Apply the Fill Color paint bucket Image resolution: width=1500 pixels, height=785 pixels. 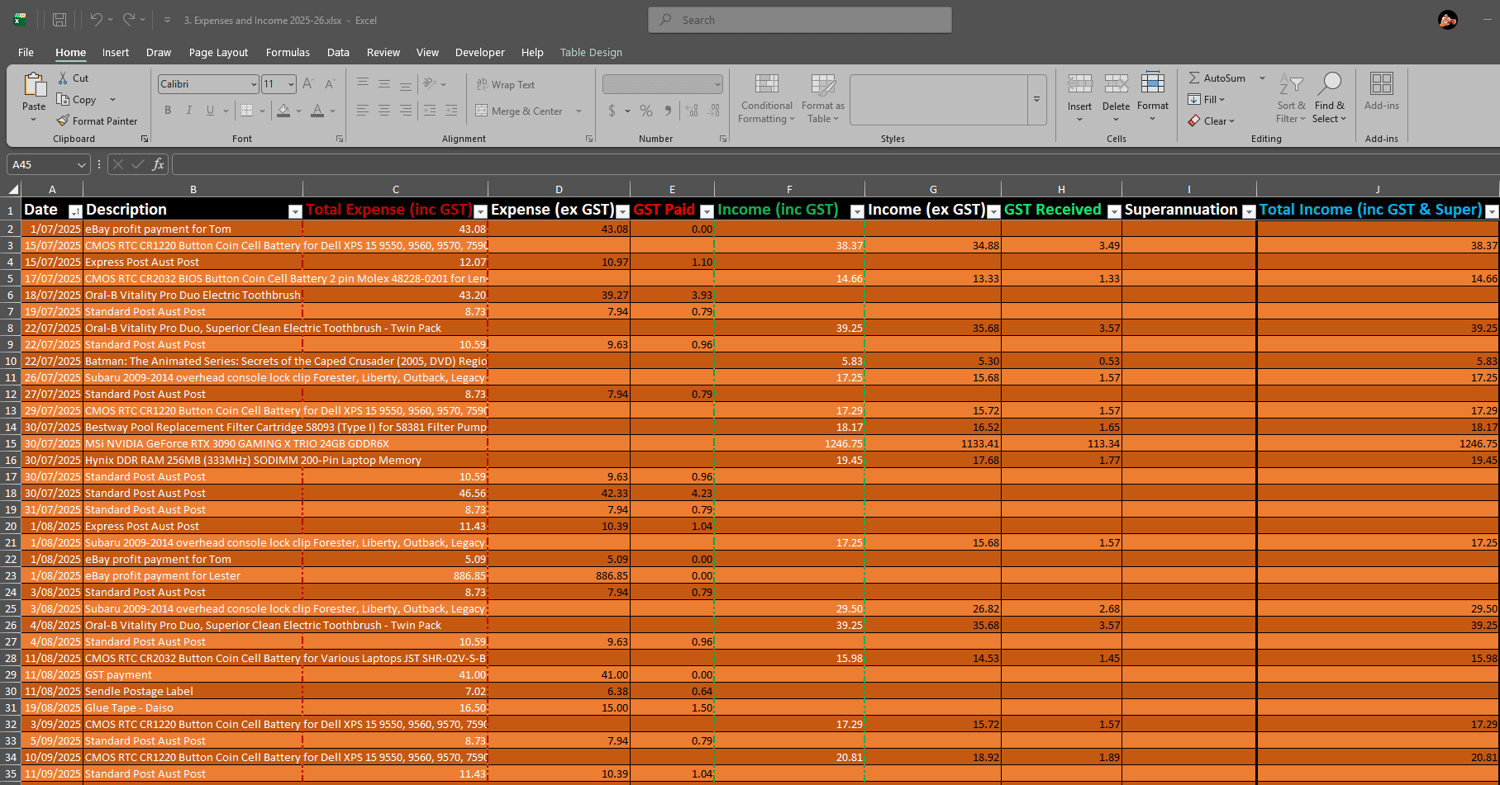283,111
